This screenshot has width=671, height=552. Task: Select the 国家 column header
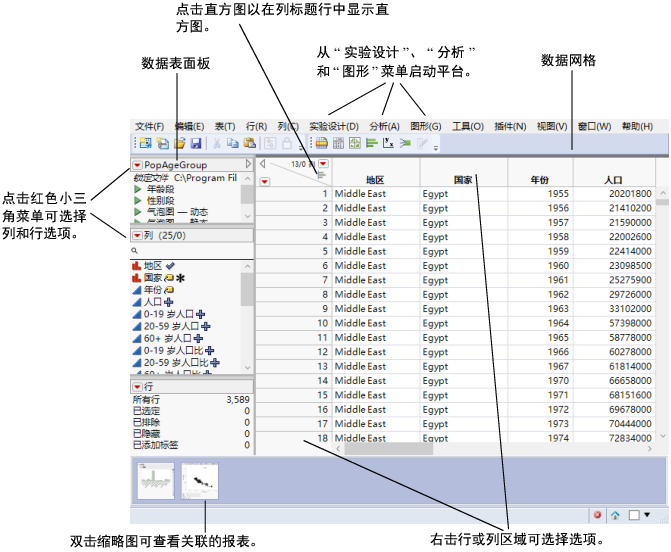pos(463,172)
